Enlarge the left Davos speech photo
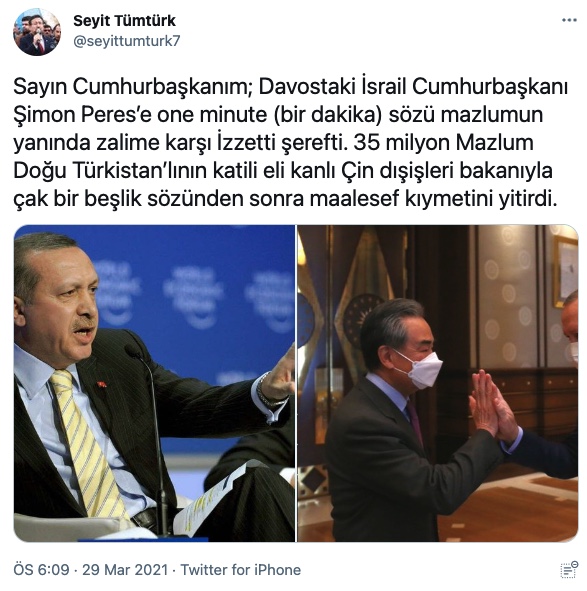This screenshot has width=587, height=591. point(154,383)
